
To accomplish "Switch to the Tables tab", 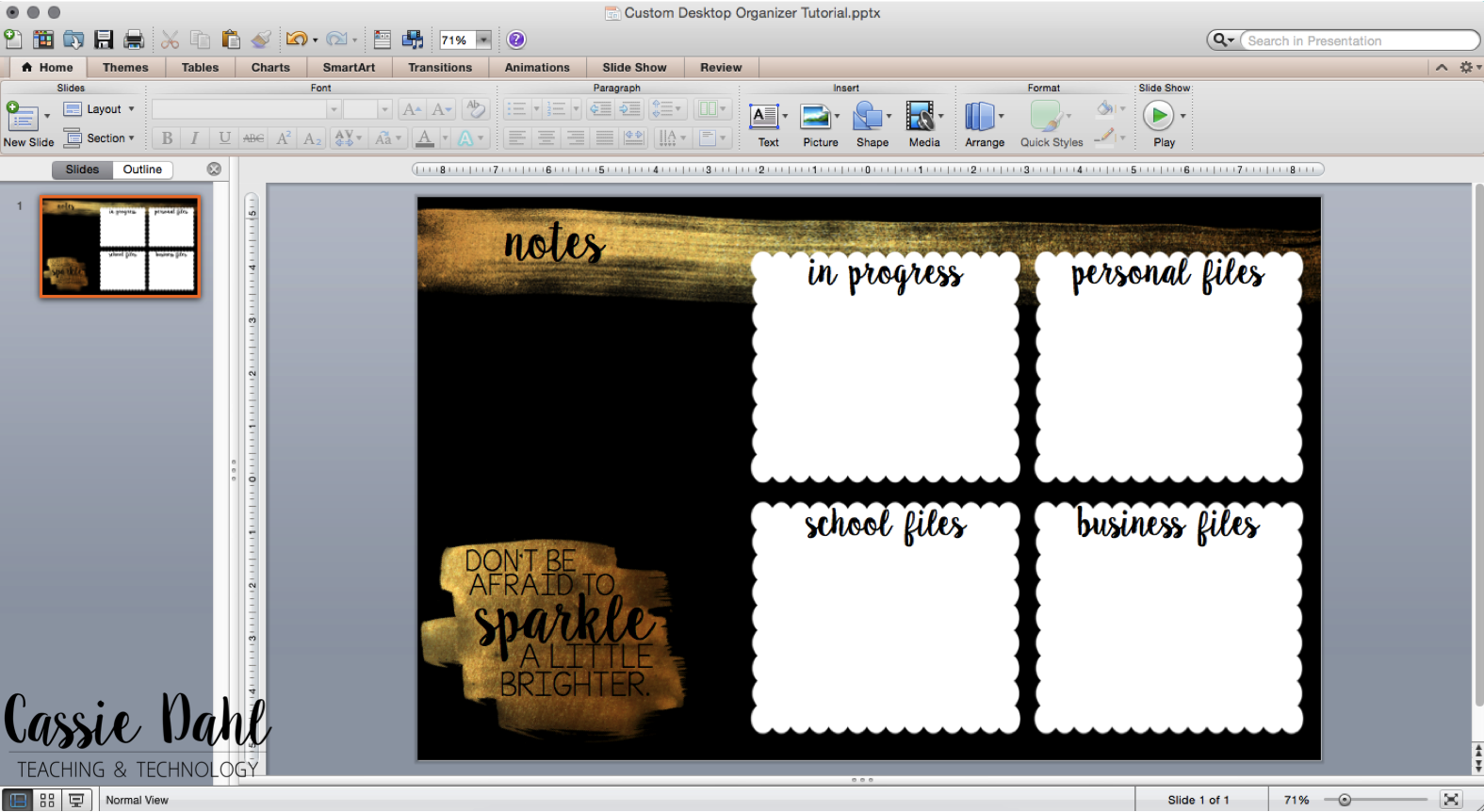I will [x=200, y=67].
